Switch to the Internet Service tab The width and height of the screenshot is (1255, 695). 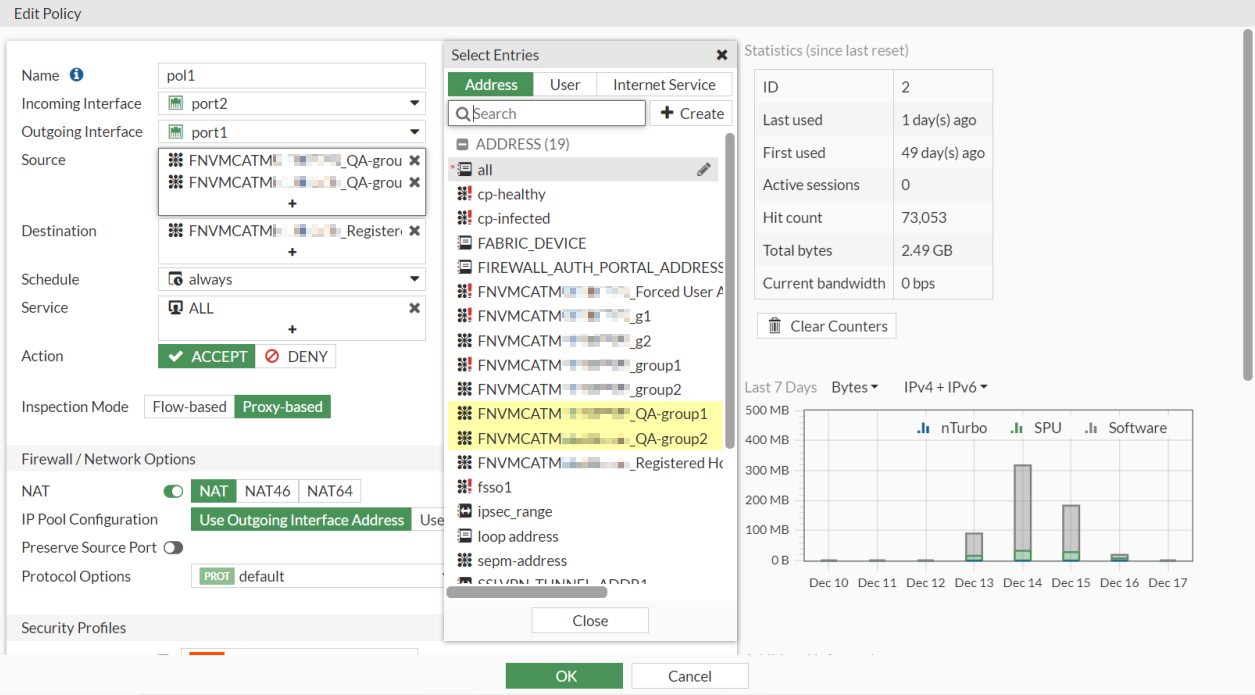point(664,85)
